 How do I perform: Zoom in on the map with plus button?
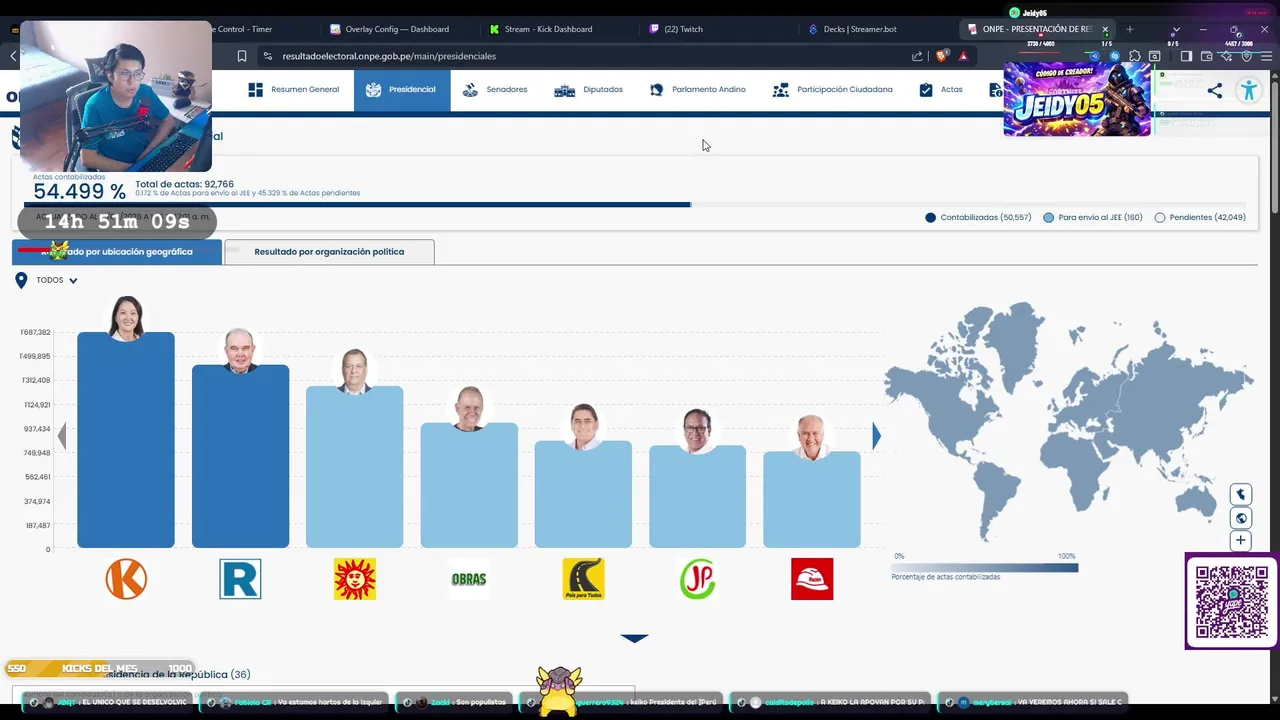pyautogui.click(x=1241, y=541)
